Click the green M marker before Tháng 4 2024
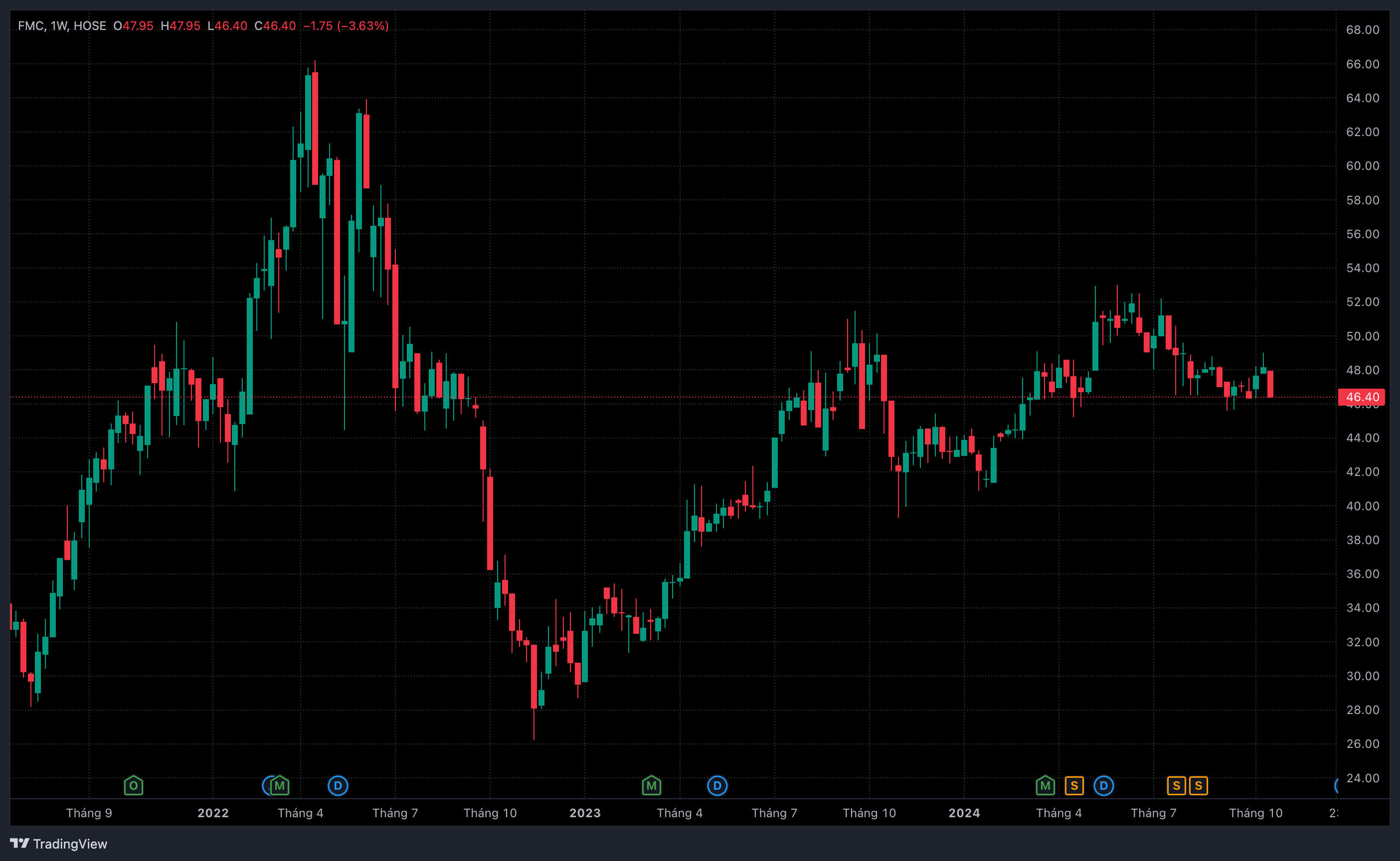The height and width of the screenshot is (861, 1400). pos(1045,786)
